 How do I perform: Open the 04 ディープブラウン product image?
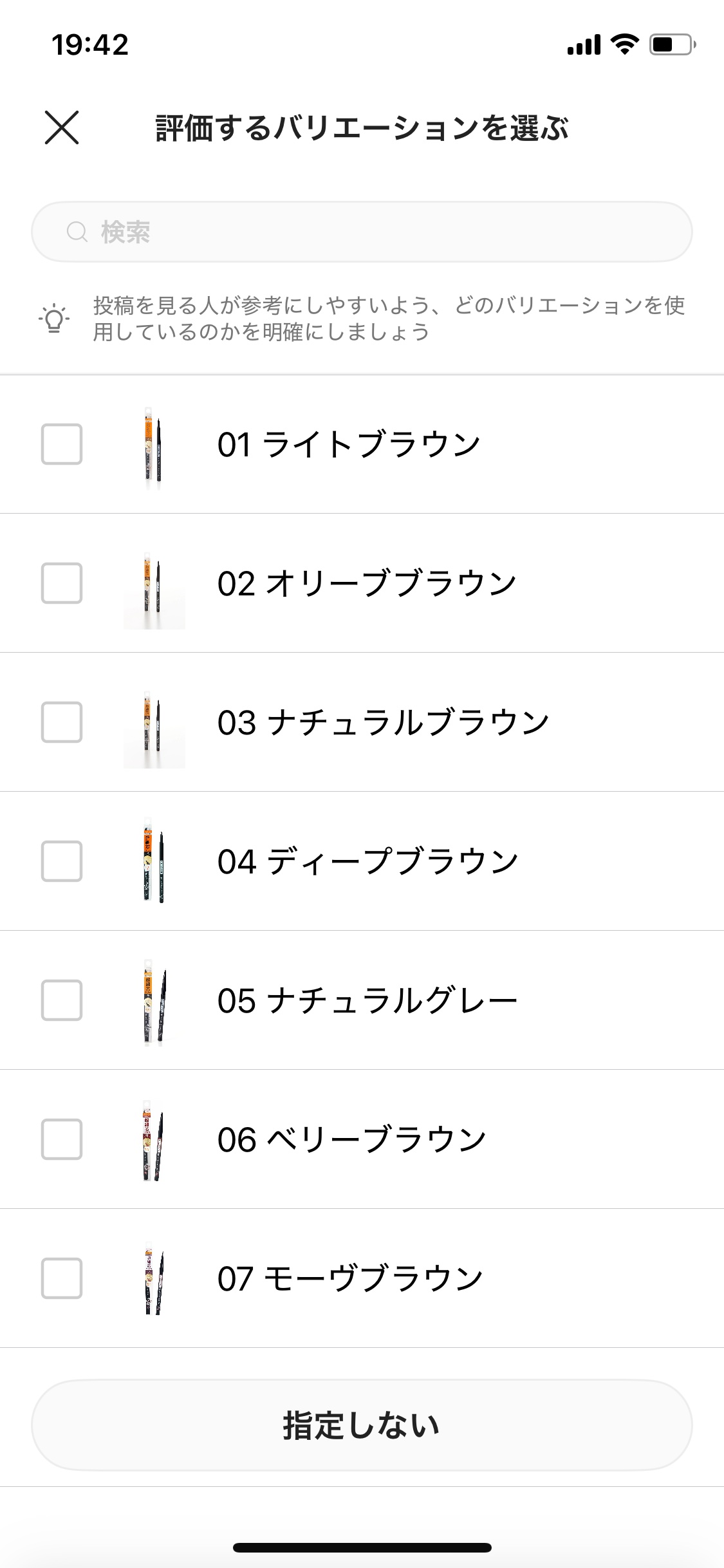[154, 861]
